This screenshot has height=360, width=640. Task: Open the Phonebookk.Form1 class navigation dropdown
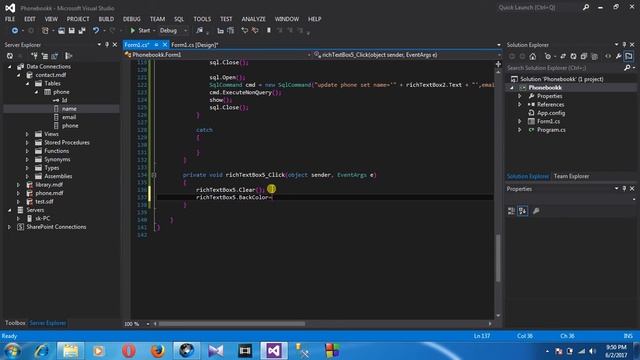[309, 55]
